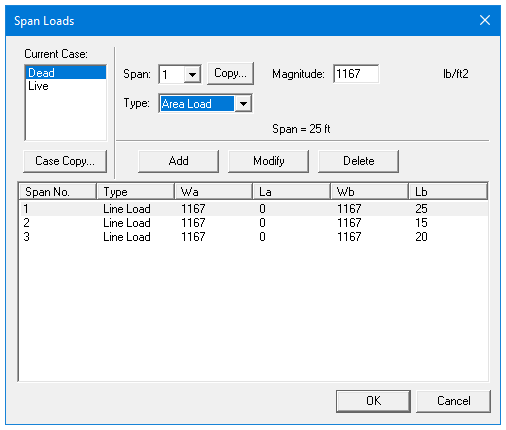This screenshot has width=506, height=430.
Task: Select the Dead load case
Action: coord(66,73)
